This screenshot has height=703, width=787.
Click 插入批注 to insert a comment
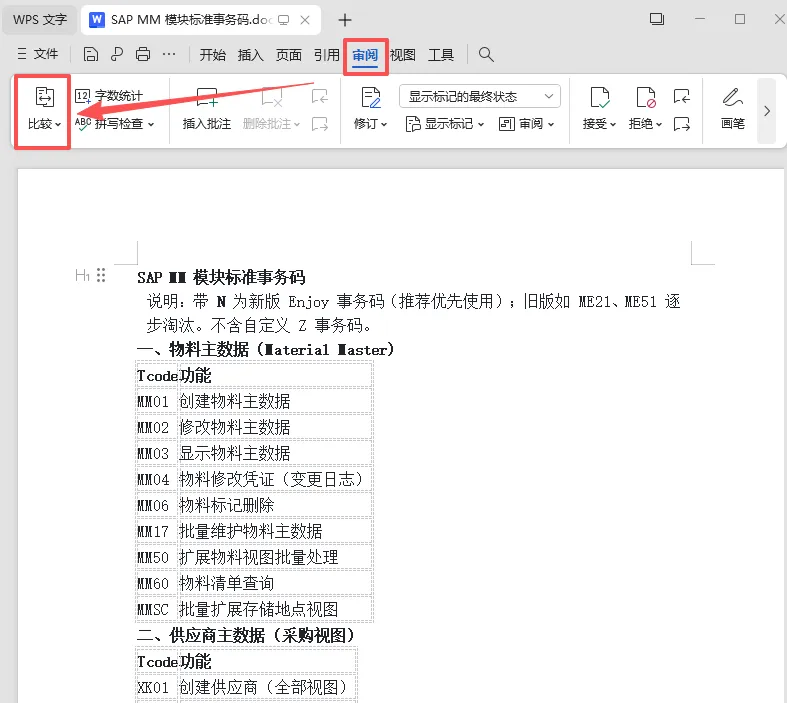pos(206,109)
